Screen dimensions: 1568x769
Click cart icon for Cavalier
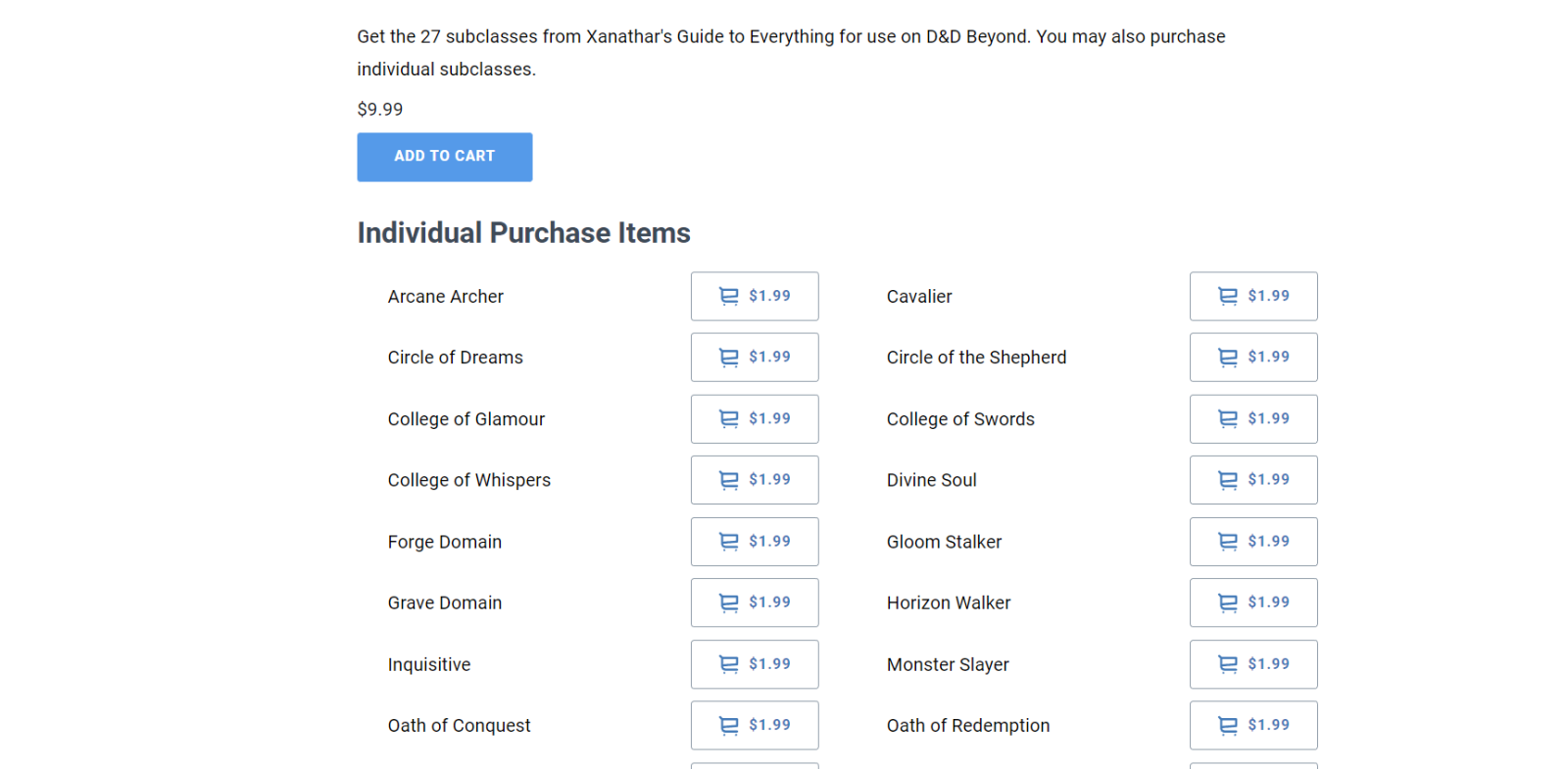[x=1228, y=296]
